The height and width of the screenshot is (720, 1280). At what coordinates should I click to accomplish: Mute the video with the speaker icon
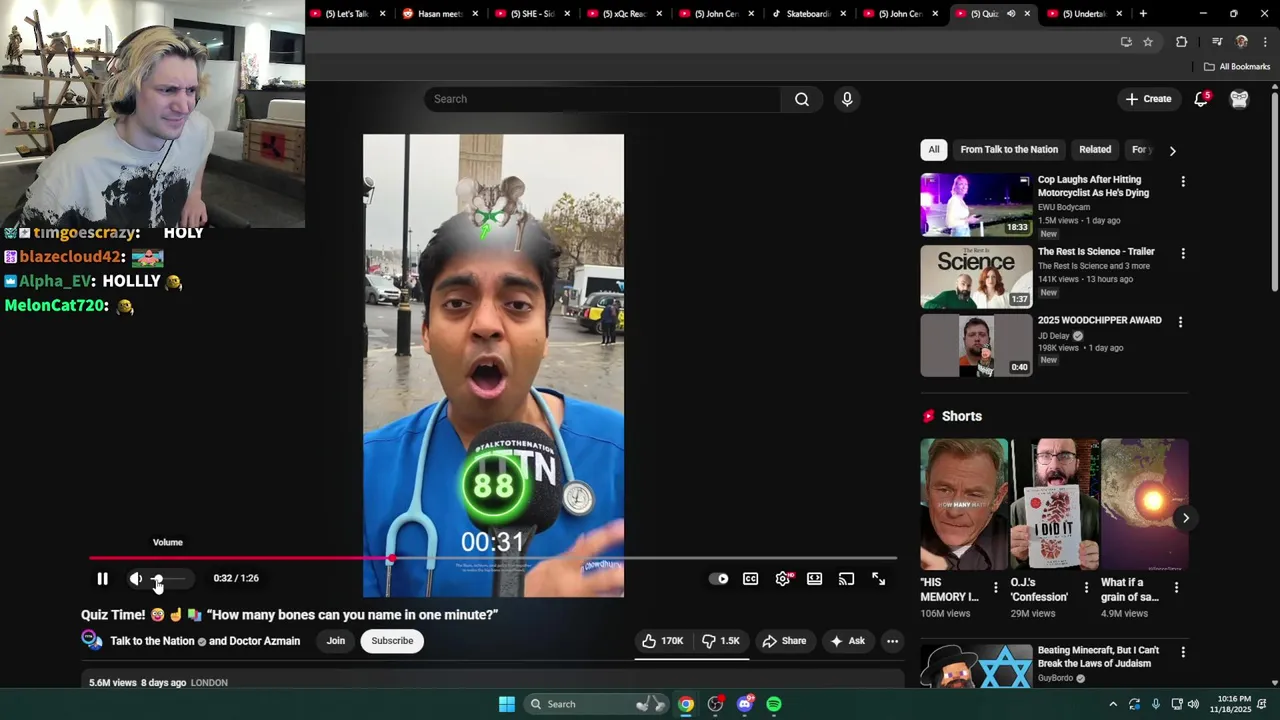coord(136,579)
